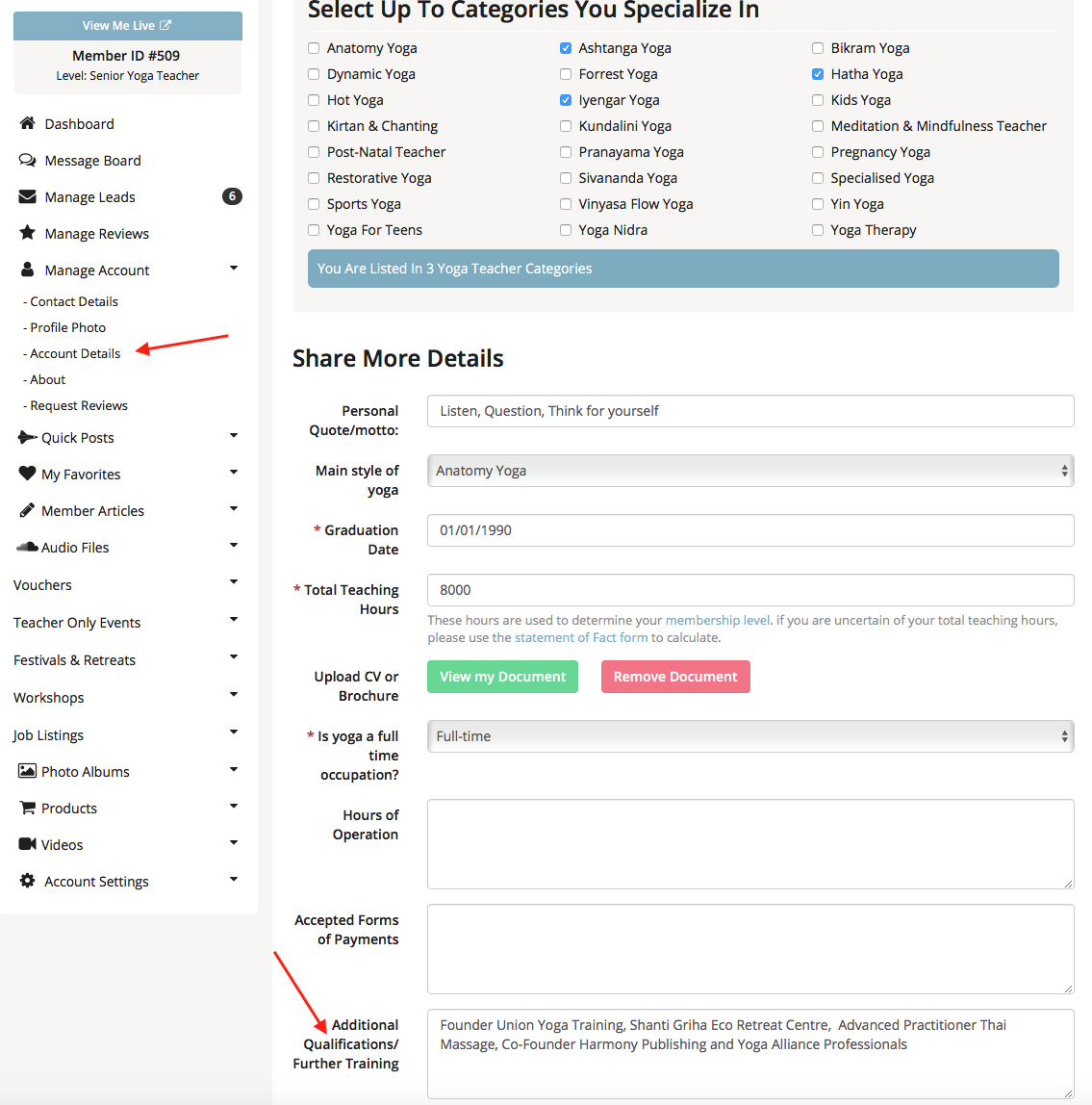The height and width of the screenshot is (1105, 1092).
Task: Click the Videos camera icon
Action: pyautogui.click(x=27, y=844)
